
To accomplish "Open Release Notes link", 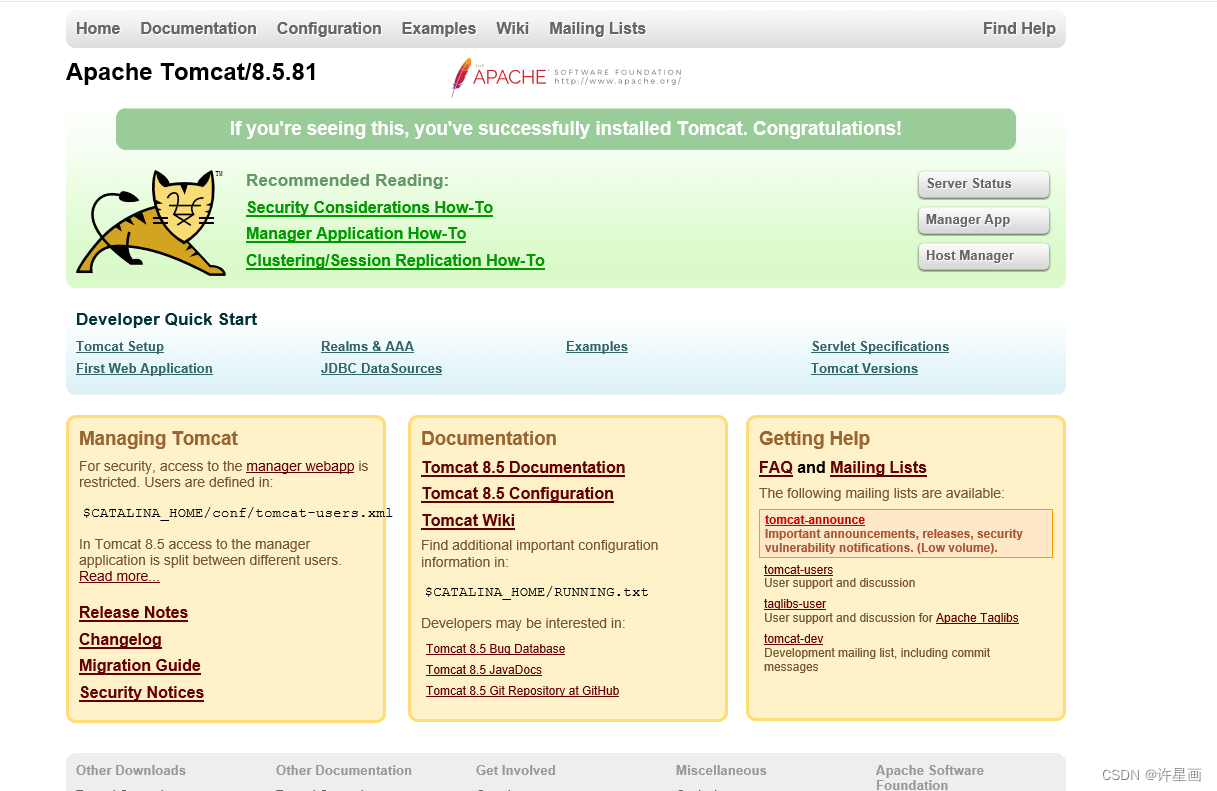I will [133, 613].
